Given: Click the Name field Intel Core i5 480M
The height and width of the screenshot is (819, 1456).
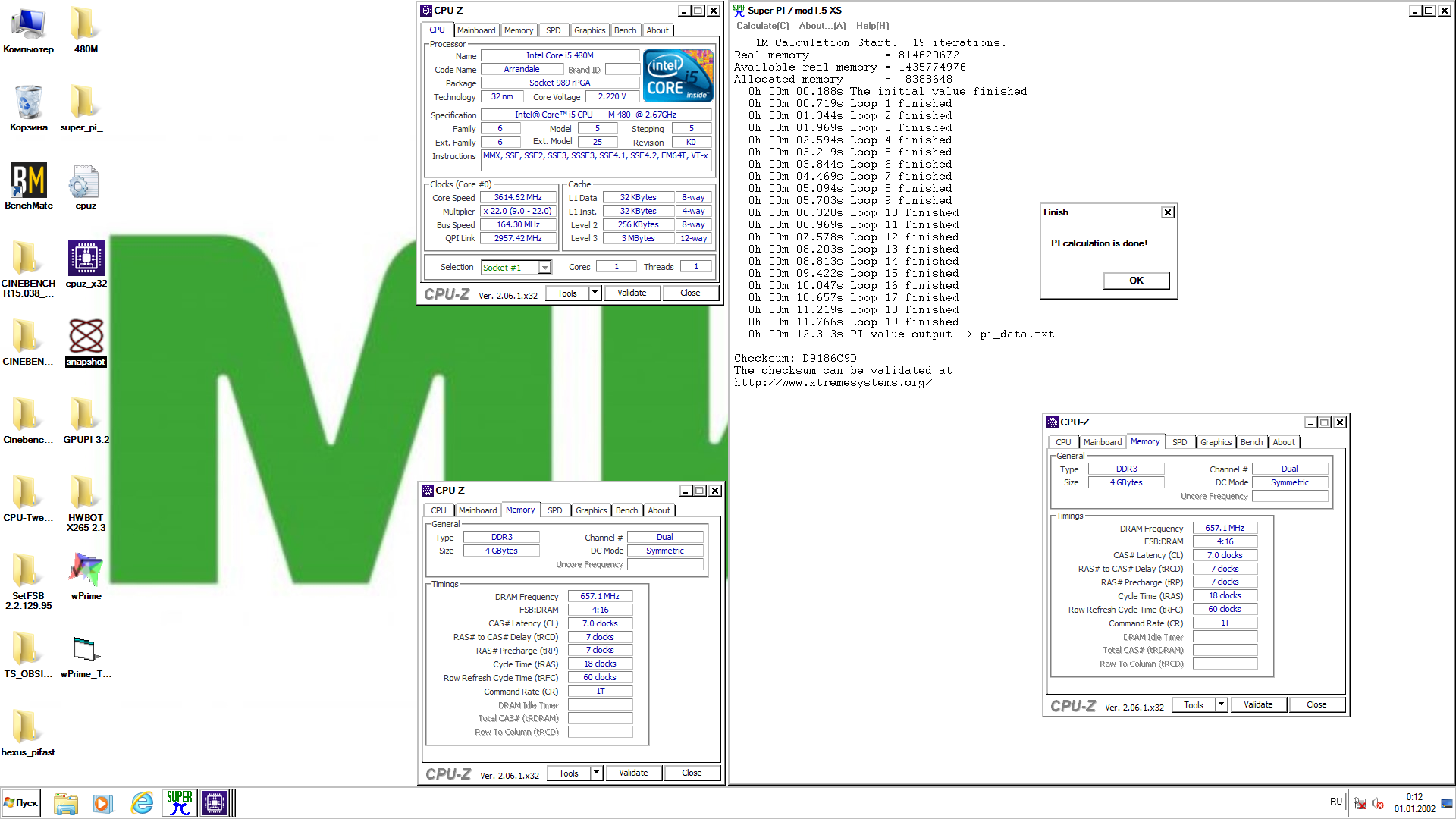Looking at the screenshot, I should click(x=560, y=55).
